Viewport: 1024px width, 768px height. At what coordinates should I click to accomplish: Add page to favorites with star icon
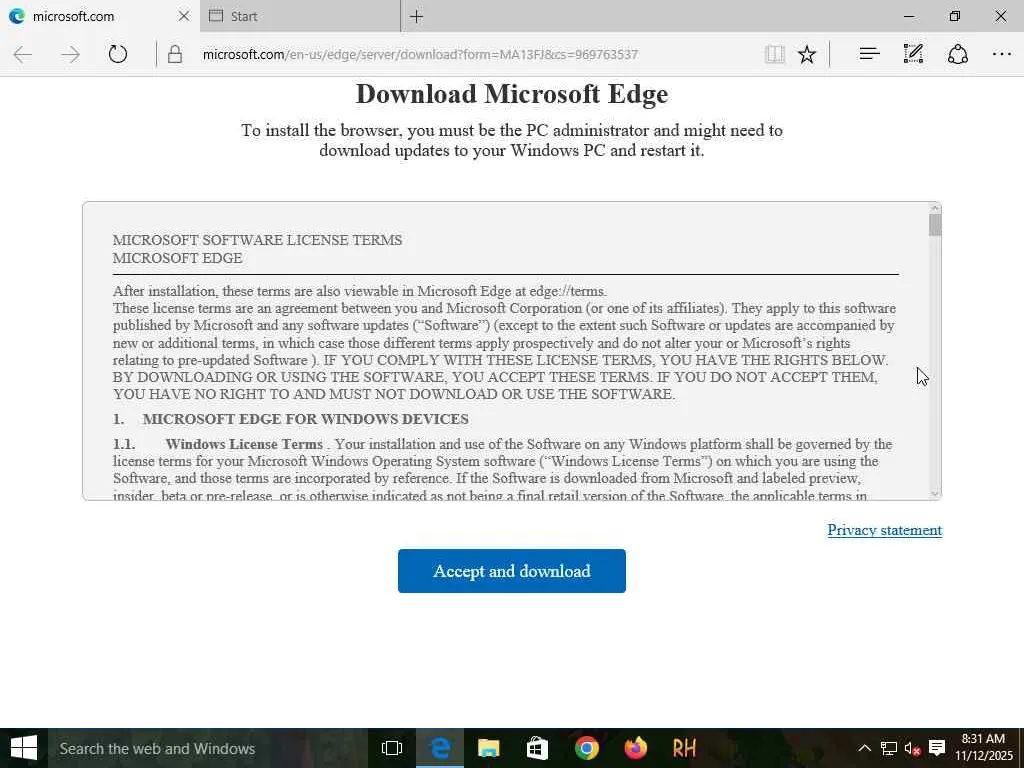(807, 54)
